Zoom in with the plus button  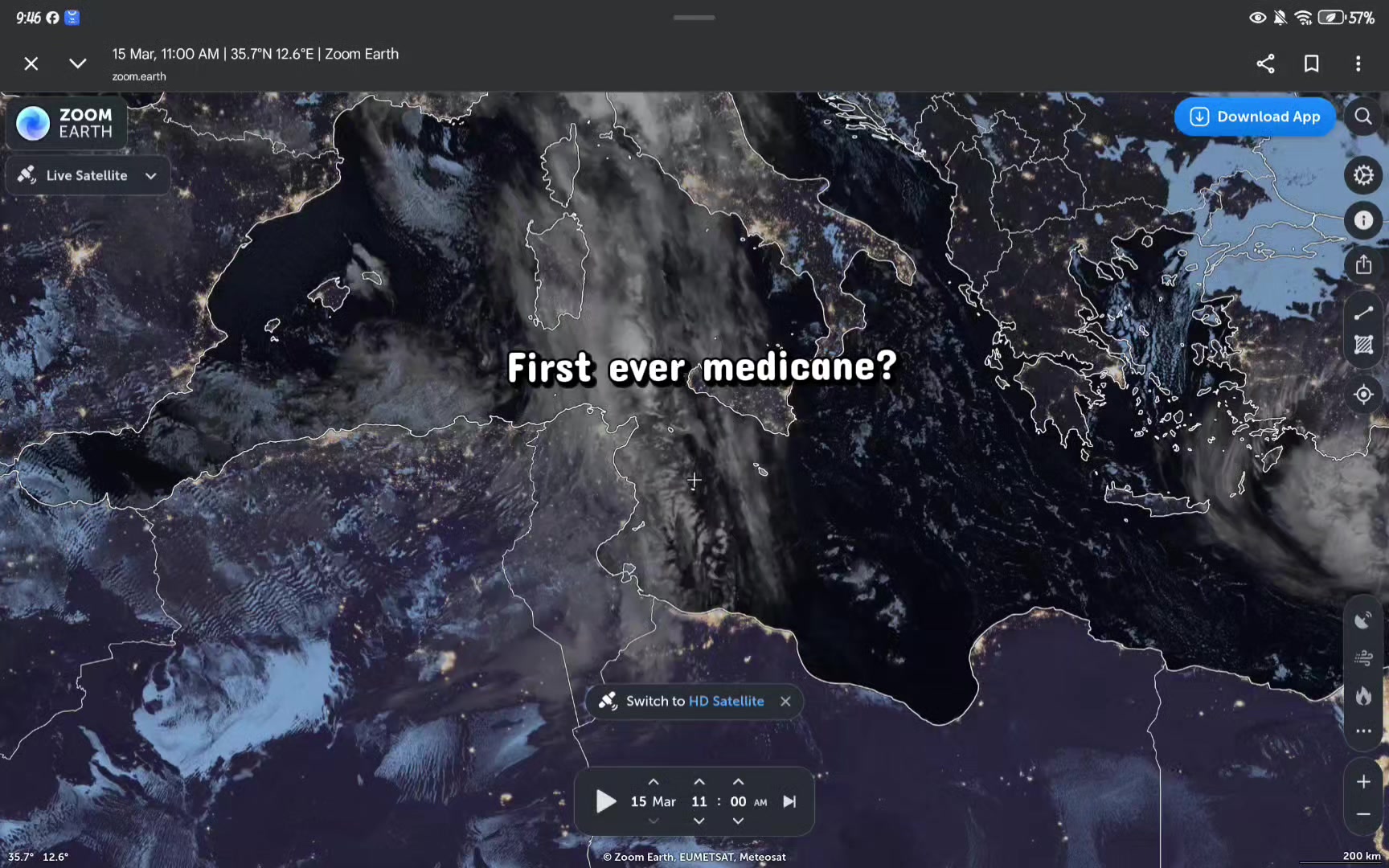tap(1363, 782)
